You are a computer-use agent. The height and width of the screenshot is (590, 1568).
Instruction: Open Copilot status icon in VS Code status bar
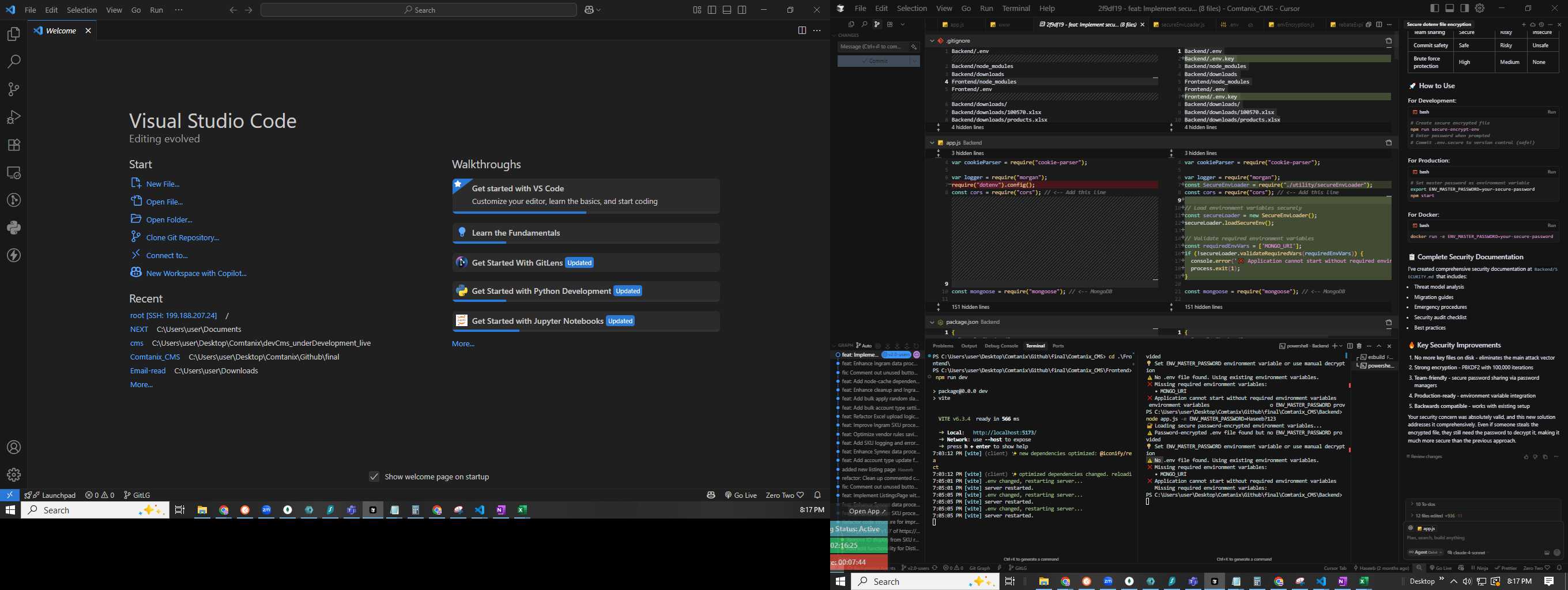click(x=711, y=495)
